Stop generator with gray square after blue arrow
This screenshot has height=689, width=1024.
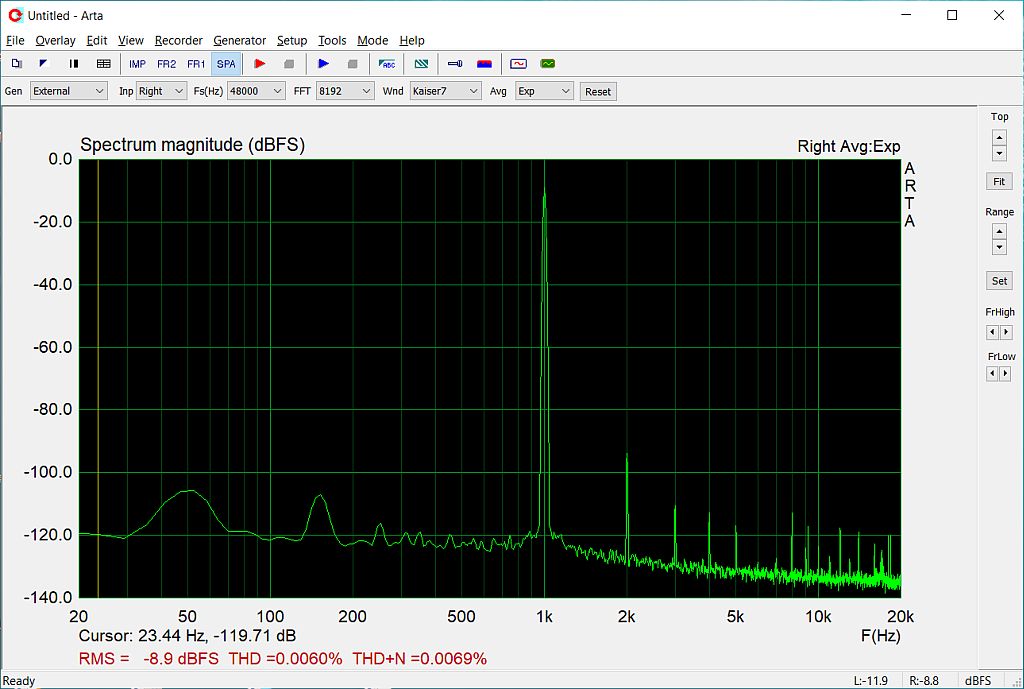(353, 63)
